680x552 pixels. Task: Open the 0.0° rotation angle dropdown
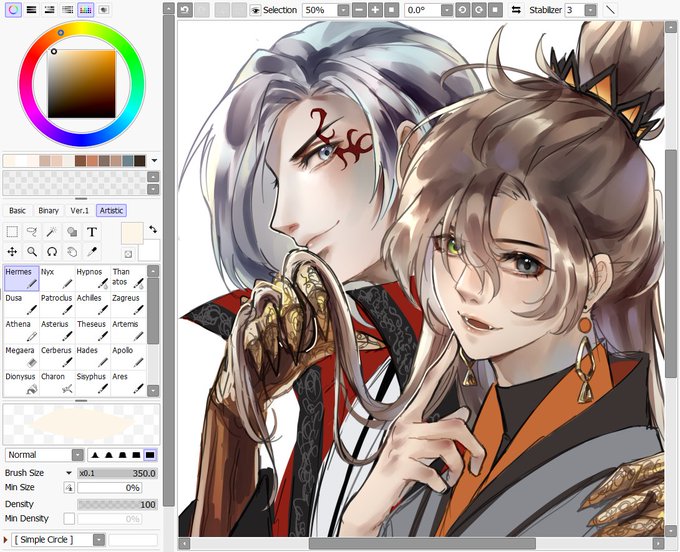[x=447, y=10]
